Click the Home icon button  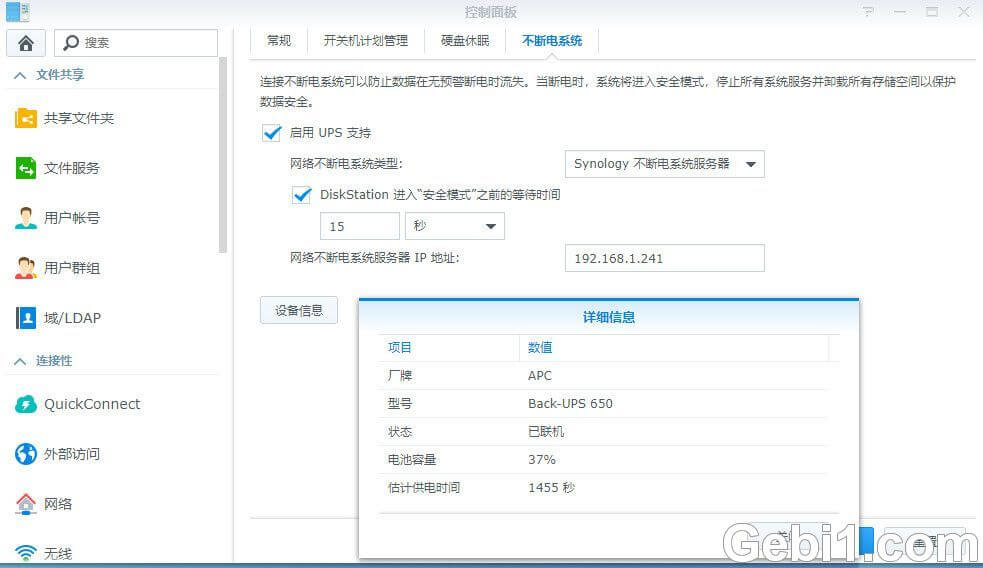click(x=26, y=43)
